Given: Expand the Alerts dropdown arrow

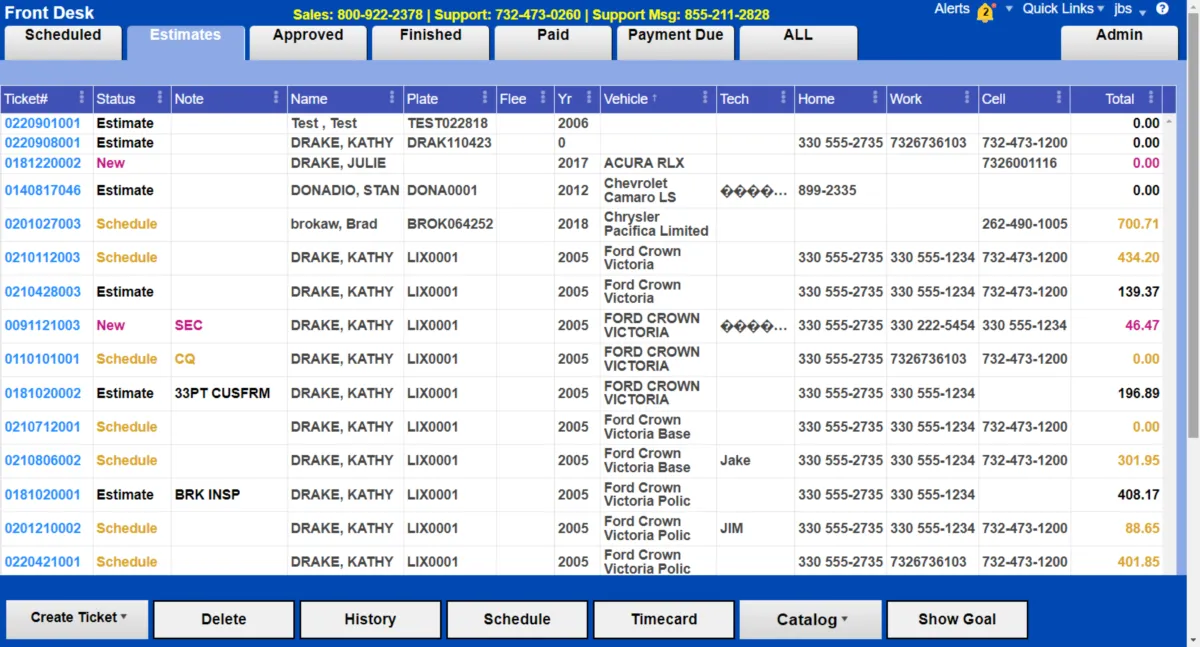Looking at the screenshot, I should click(1009, 9).
